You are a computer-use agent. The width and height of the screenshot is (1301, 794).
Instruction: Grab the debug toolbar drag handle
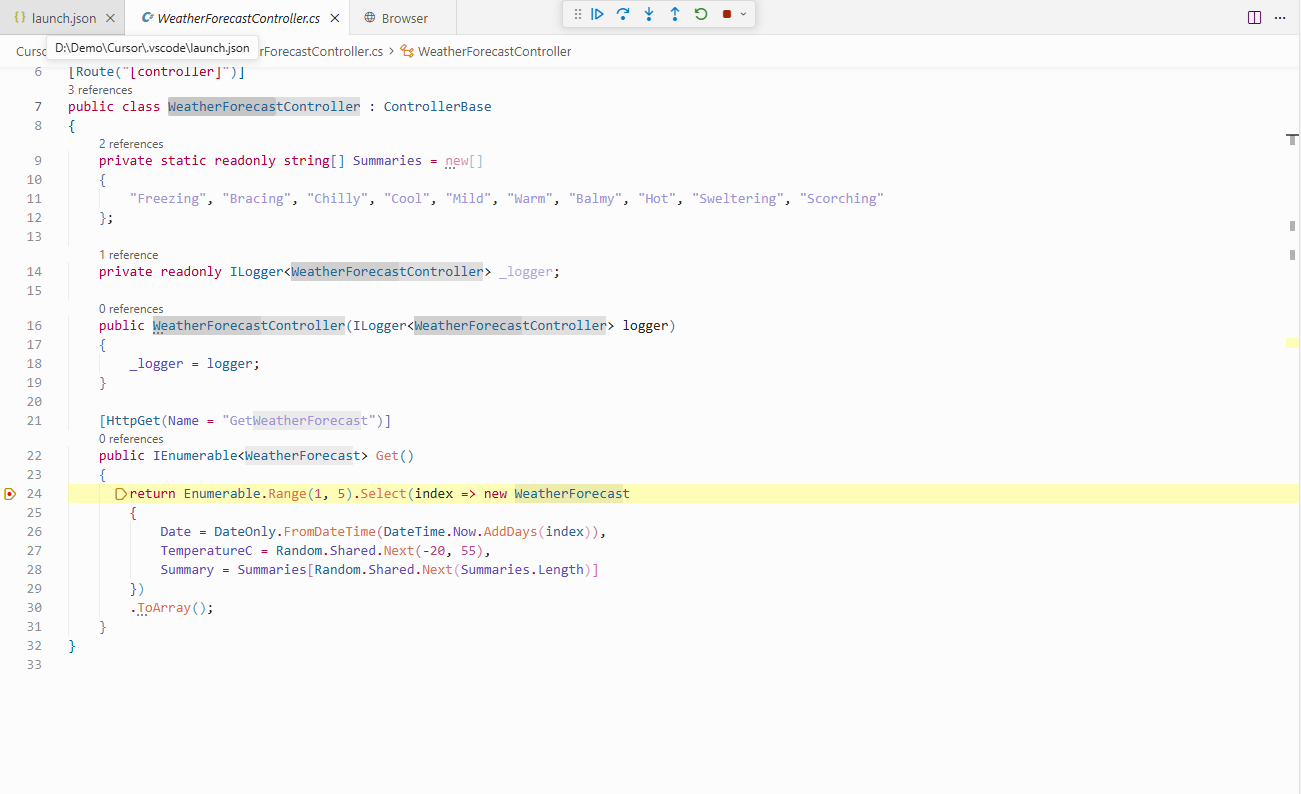tap(577, 14)
